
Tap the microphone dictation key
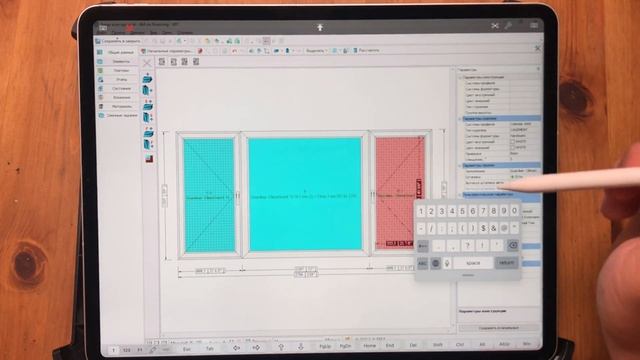[x=447, y=263]
